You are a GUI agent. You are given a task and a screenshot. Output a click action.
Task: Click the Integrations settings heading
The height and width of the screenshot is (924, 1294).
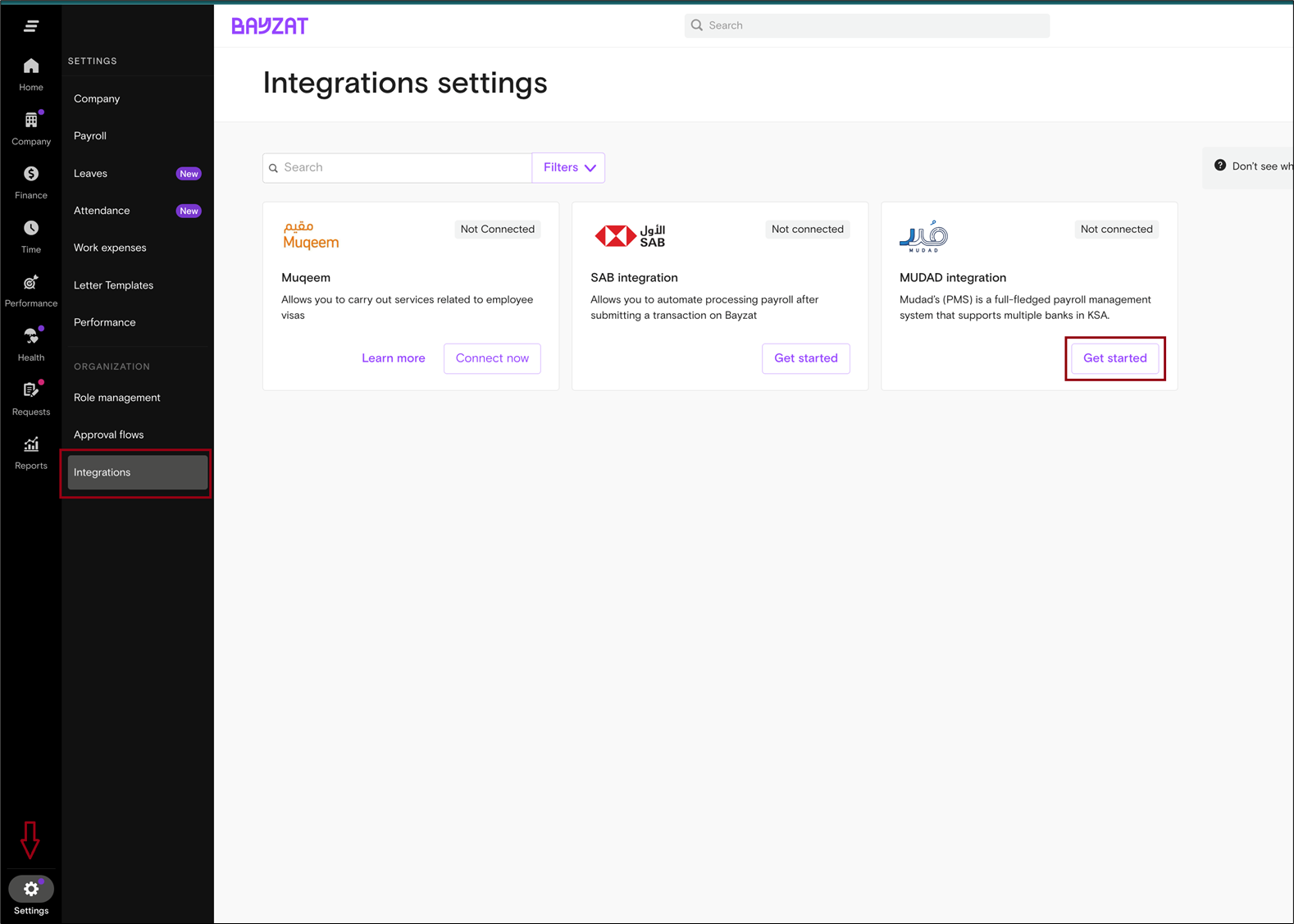pos(405,83)
